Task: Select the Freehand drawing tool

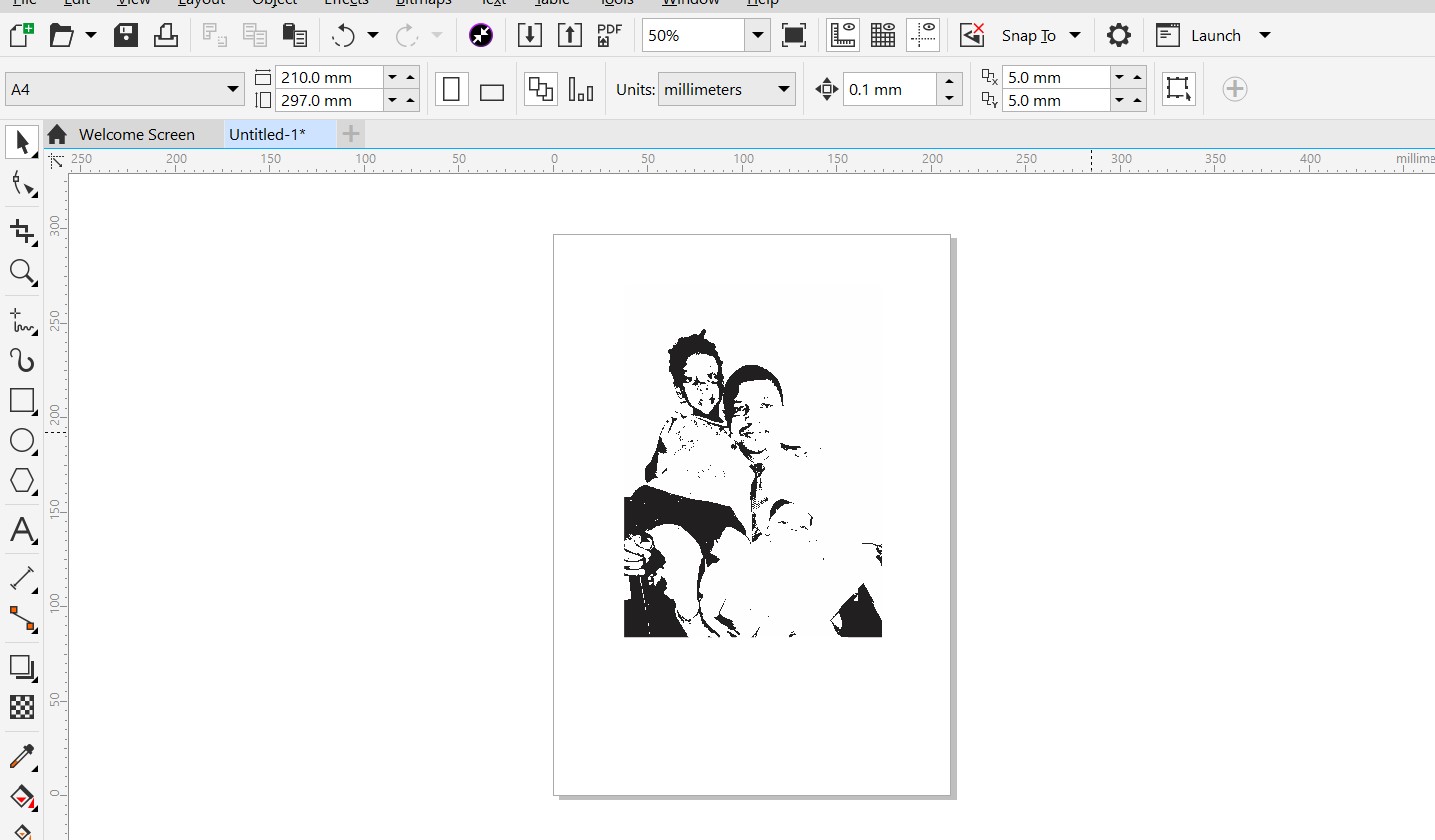Action: (22, 321)
